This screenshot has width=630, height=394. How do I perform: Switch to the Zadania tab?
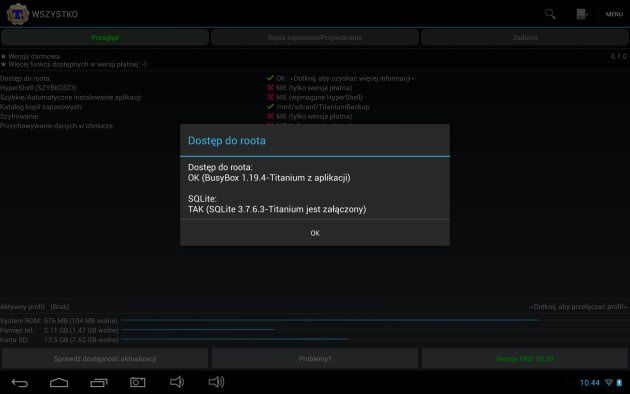pyautogui.click(x=525, y=37)
